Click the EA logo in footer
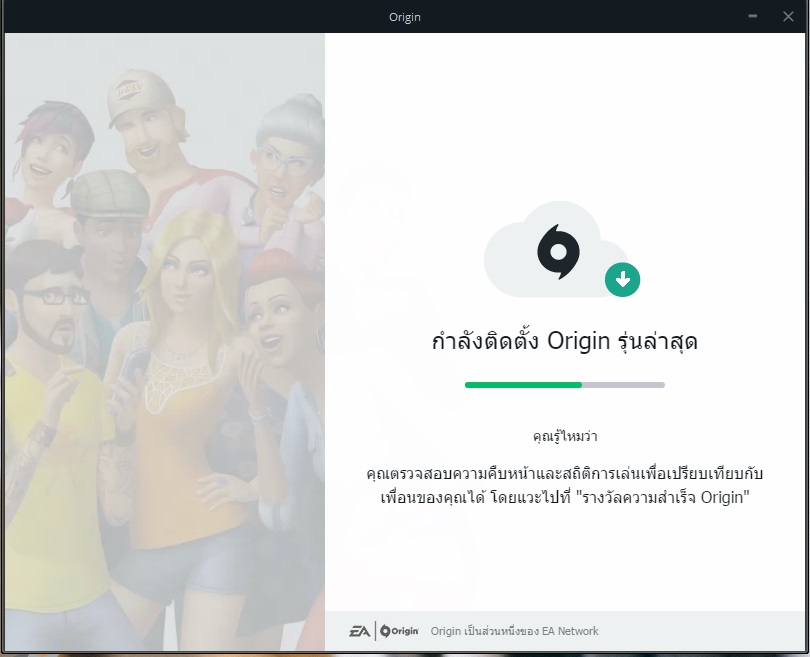The width and height of the screenshot is (810, 657). pyautogui.click(x=360, y=631)
